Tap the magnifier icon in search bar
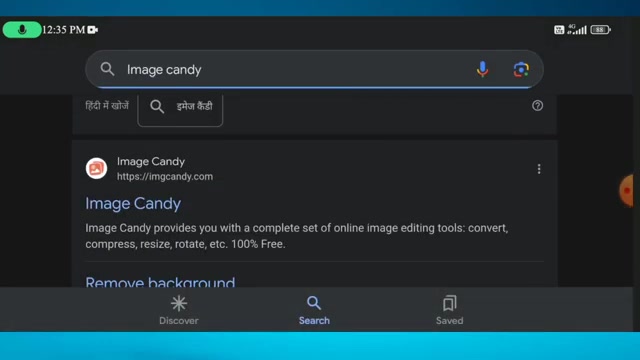This screenshot has width=640, height=360. [107, 69]
